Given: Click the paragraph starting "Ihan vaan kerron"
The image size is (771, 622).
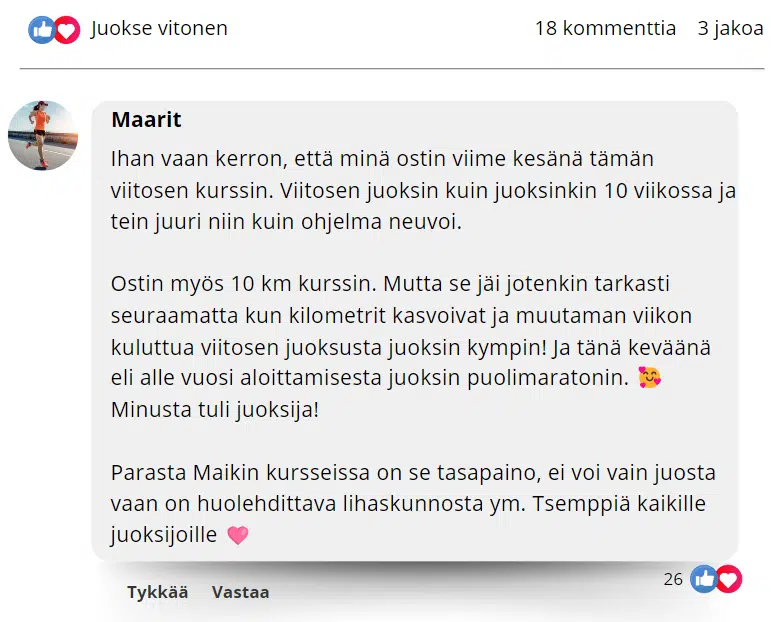Looking at the screenshot, I should point(420,190).
